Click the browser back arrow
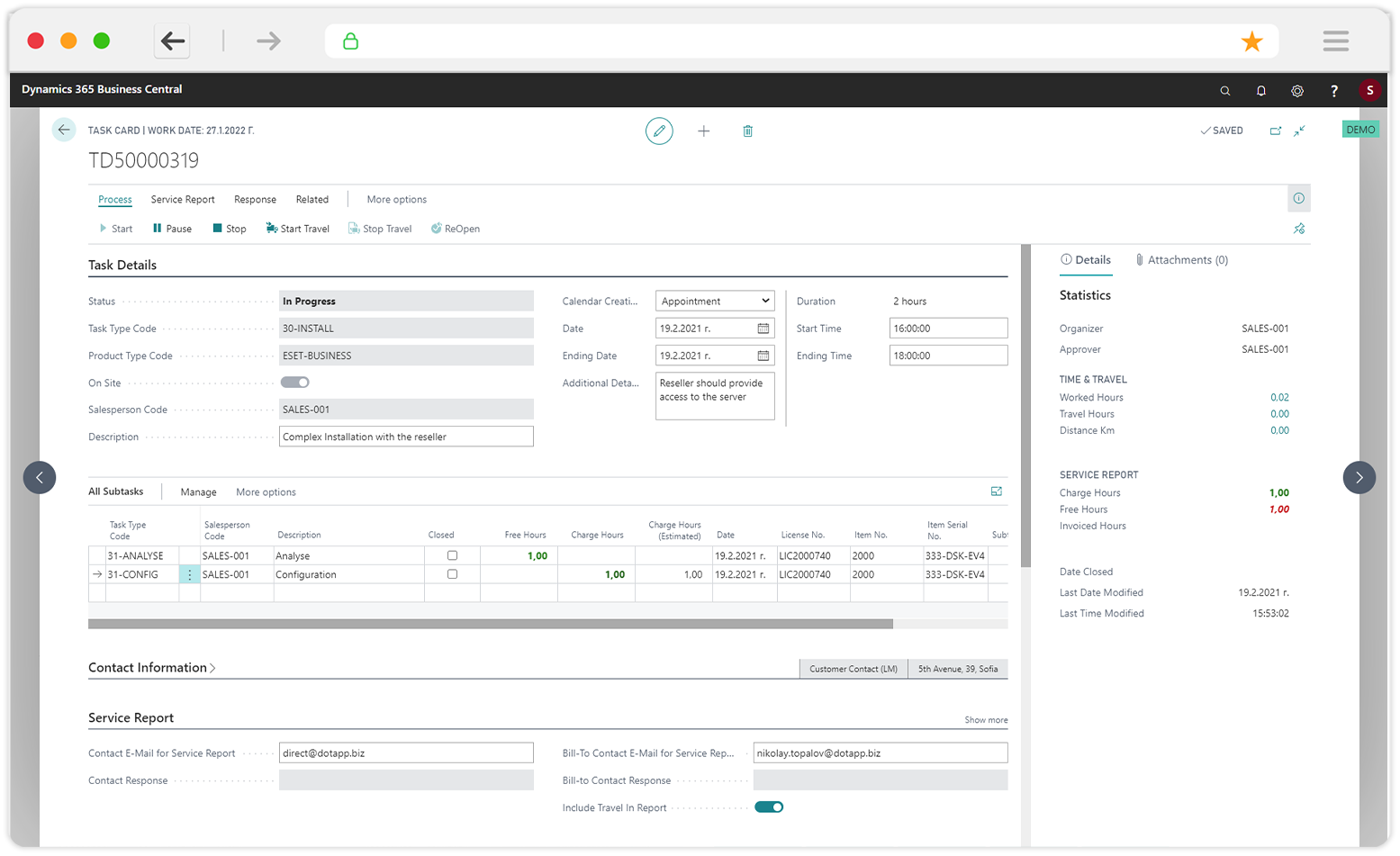This screenshot has height=856, width=1400. (172, 41)
